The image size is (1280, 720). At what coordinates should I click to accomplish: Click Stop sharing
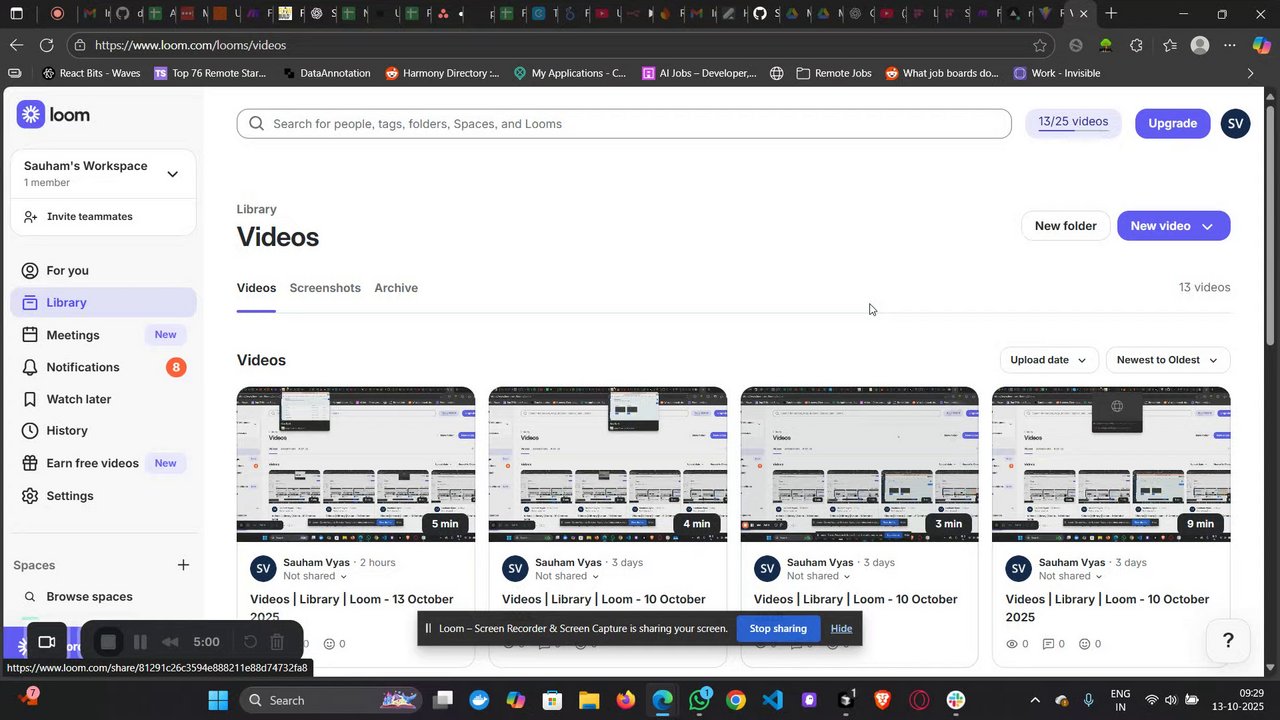(x=778, y=628)
